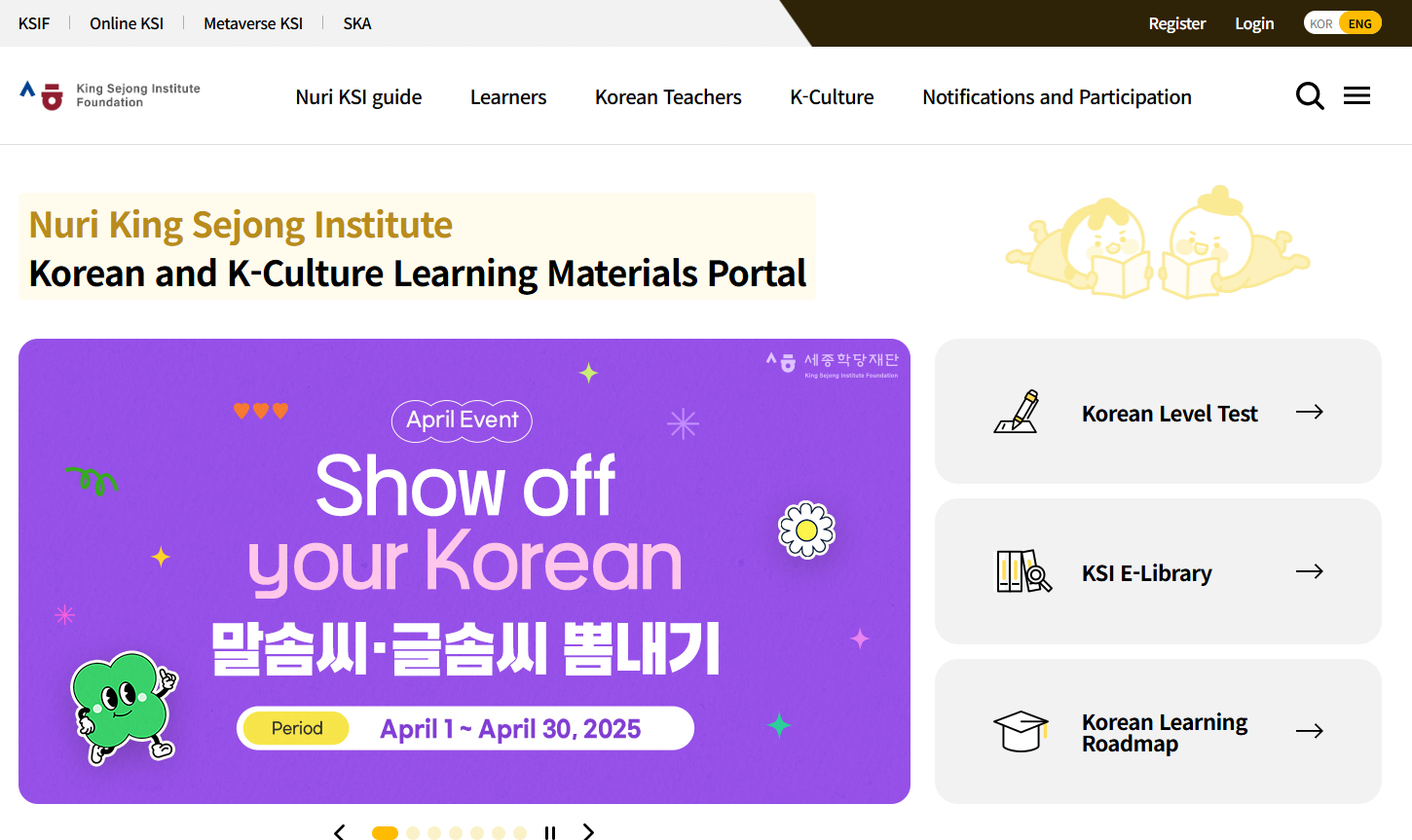Open the Nuri KSI guide menu
The height and width of the screenshot is (840, 1412).
pyautogui.click(x=358, y=97)
